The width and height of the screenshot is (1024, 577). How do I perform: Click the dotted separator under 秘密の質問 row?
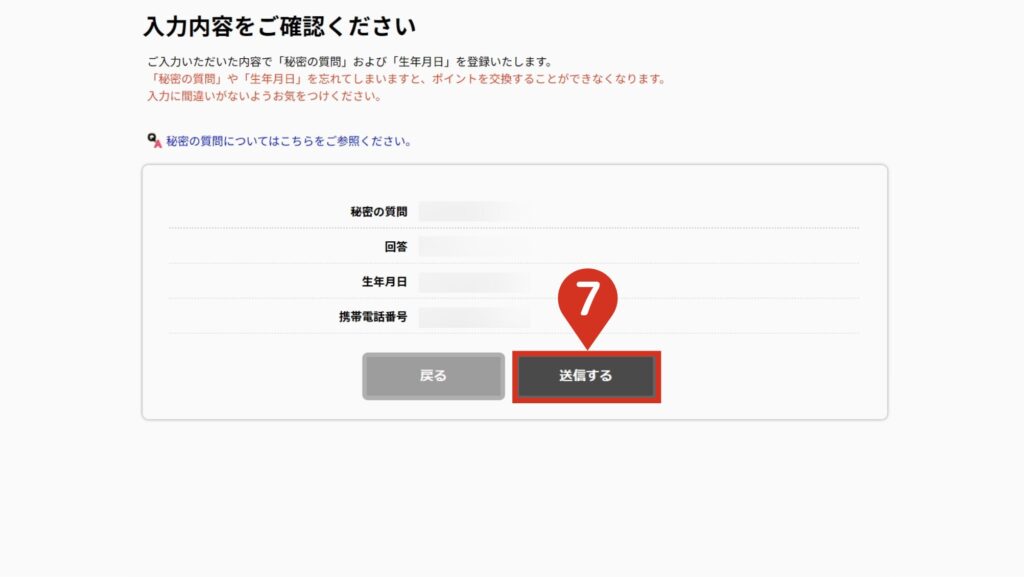[514, 228]
